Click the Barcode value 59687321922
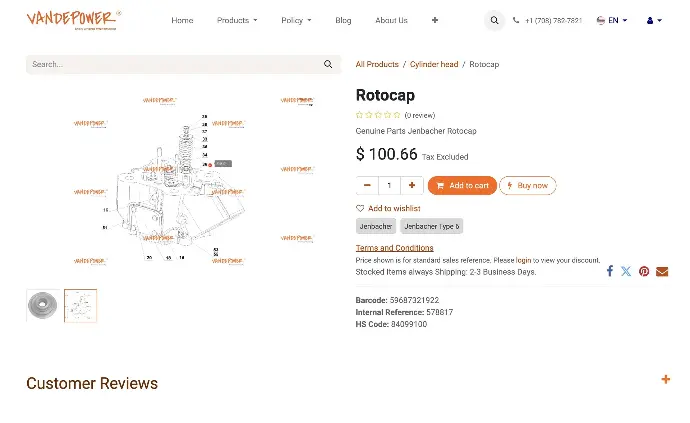The height and width of the screenshot is (423, 690). pyautogui.click(x=414, y=300)
